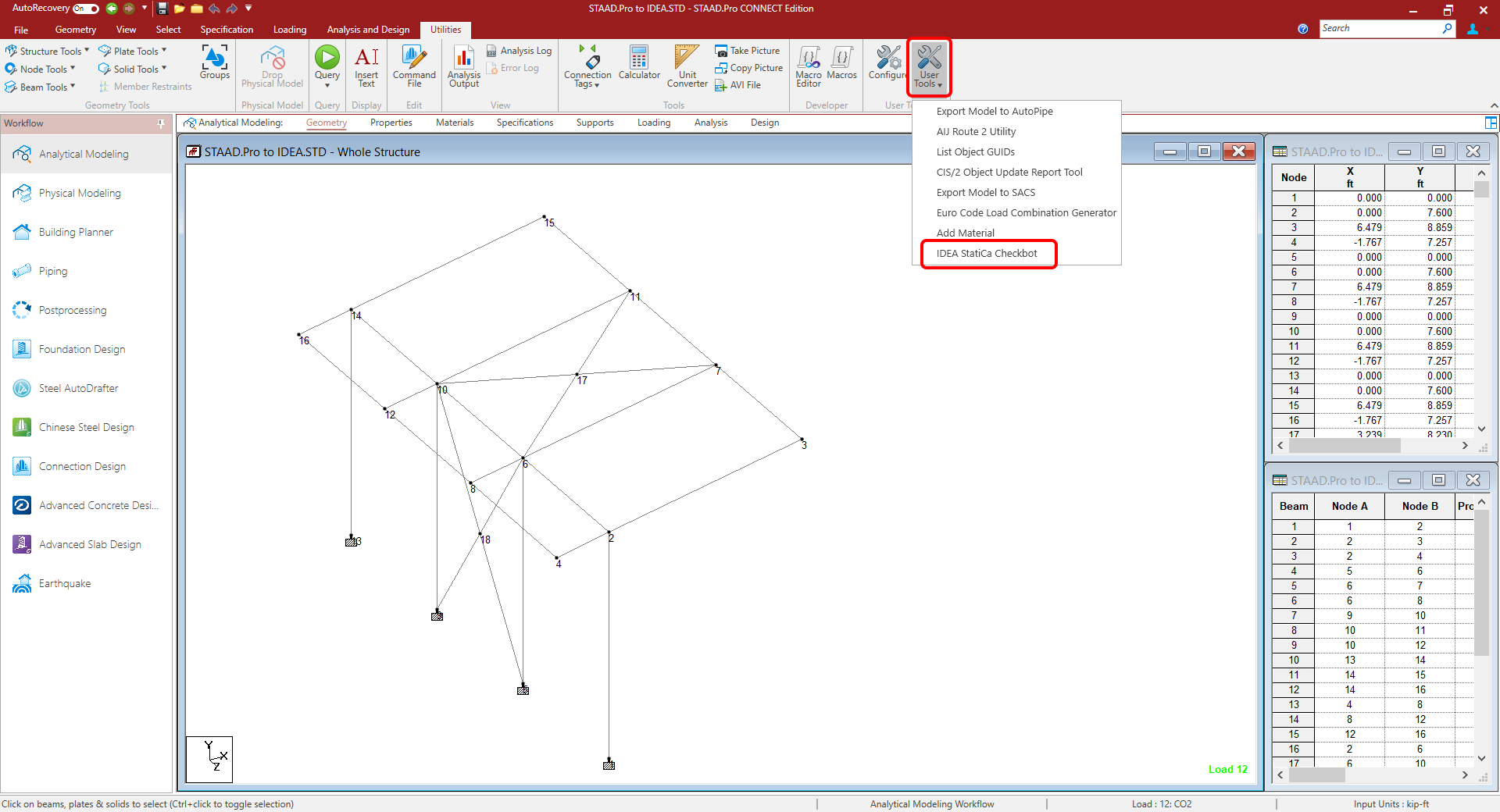Open the Macro Editor
Viewport: 1500px width, 812px height.
(808, 66)
